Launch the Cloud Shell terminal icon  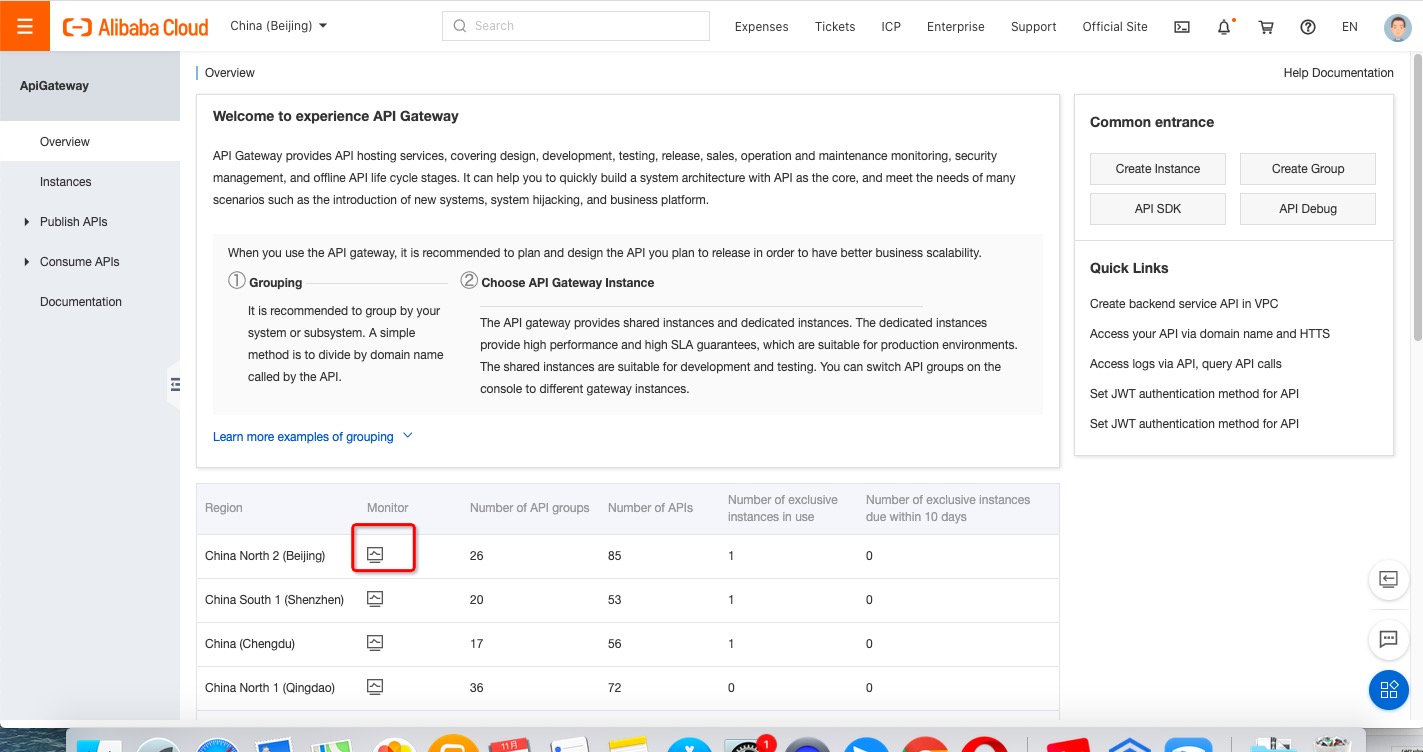[1182, 27]
